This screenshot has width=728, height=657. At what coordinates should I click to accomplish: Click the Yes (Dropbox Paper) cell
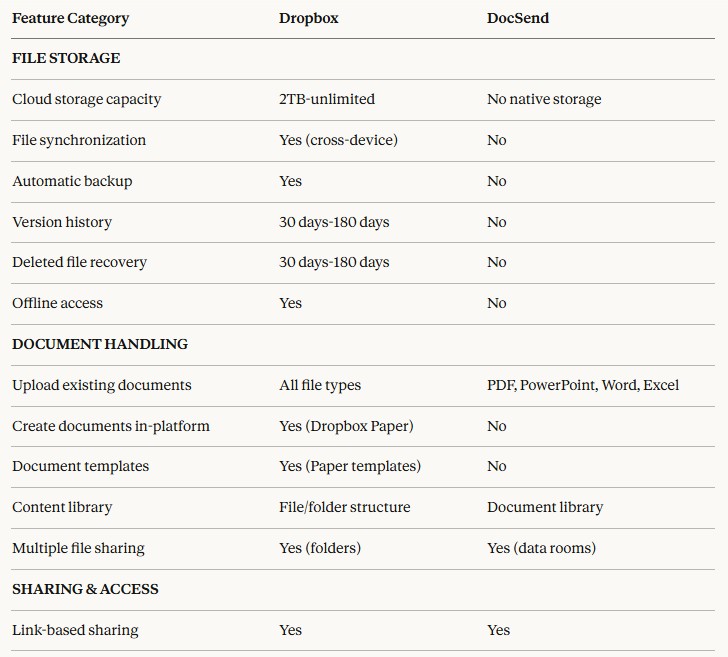(346, 426)
